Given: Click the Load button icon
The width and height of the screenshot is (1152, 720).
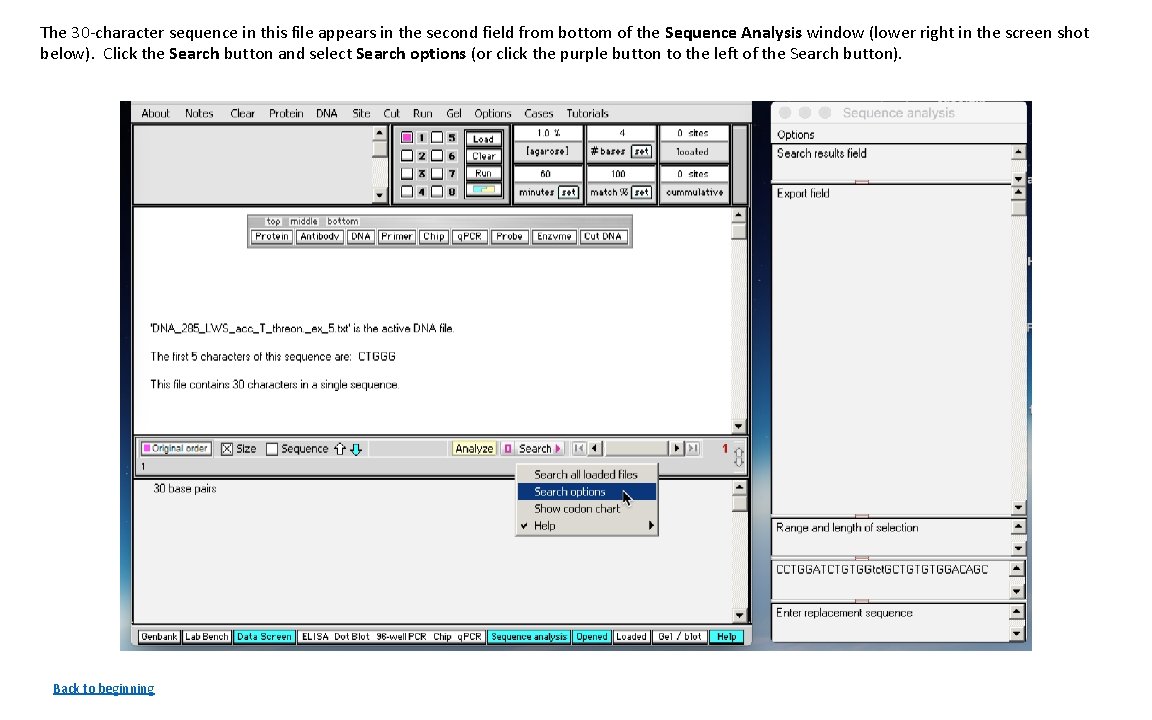Looking at the screenshot, I should coord(484,140).
